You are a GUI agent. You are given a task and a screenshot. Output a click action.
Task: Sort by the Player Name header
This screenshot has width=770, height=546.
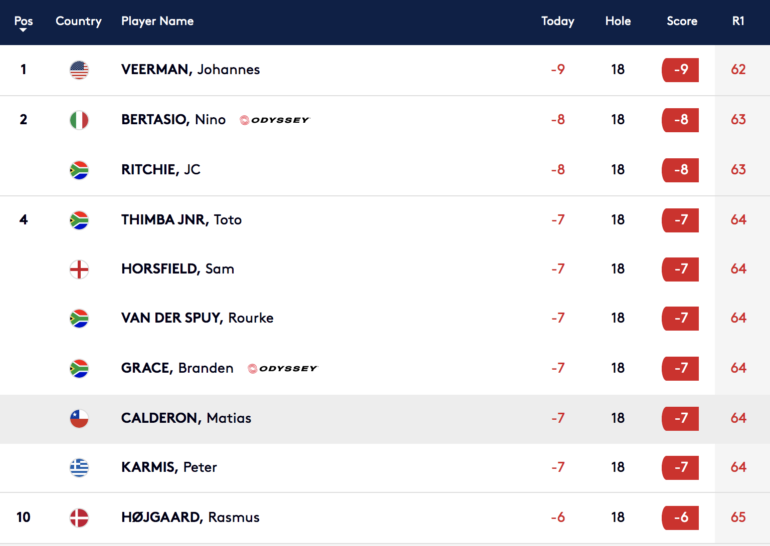pos(157,21)
